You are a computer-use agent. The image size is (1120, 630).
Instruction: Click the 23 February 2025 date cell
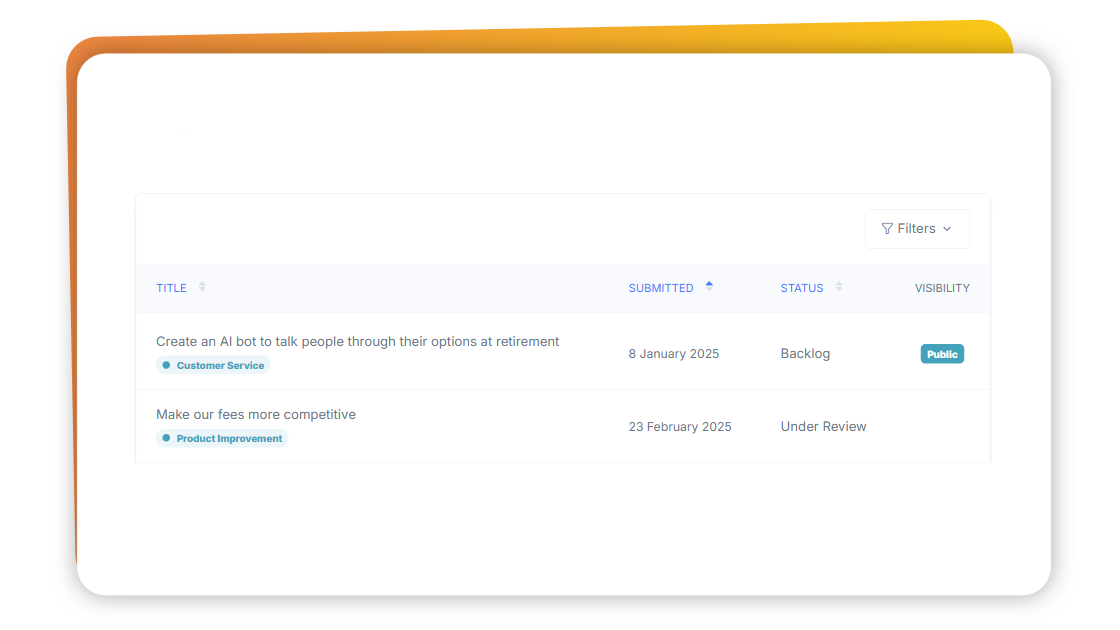[680, 426]
